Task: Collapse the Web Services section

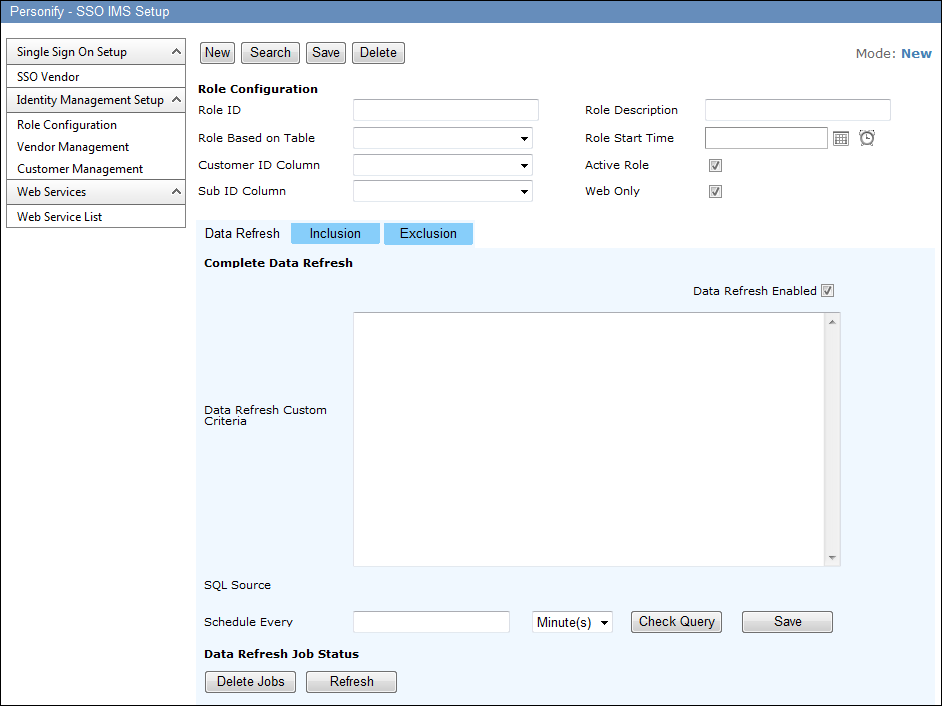Action: pos(176,192)
